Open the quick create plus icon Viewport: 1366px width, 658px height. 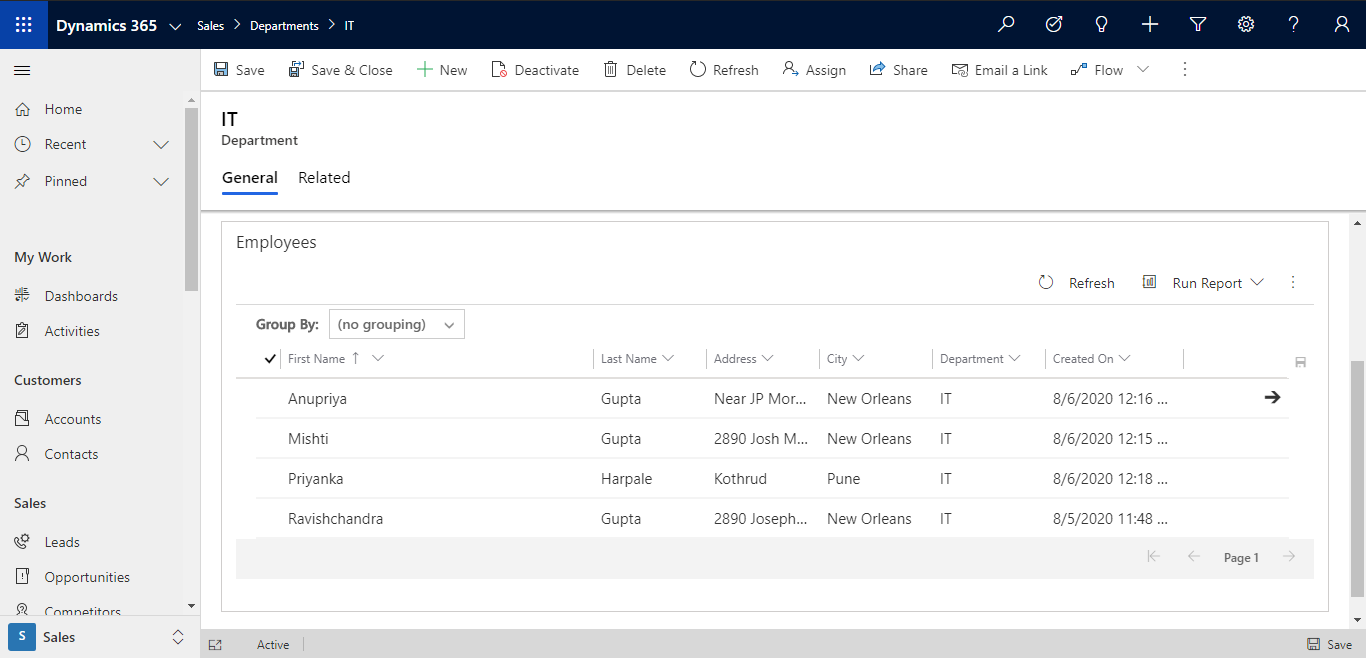pyautogui.click(x=1149, y=24)
